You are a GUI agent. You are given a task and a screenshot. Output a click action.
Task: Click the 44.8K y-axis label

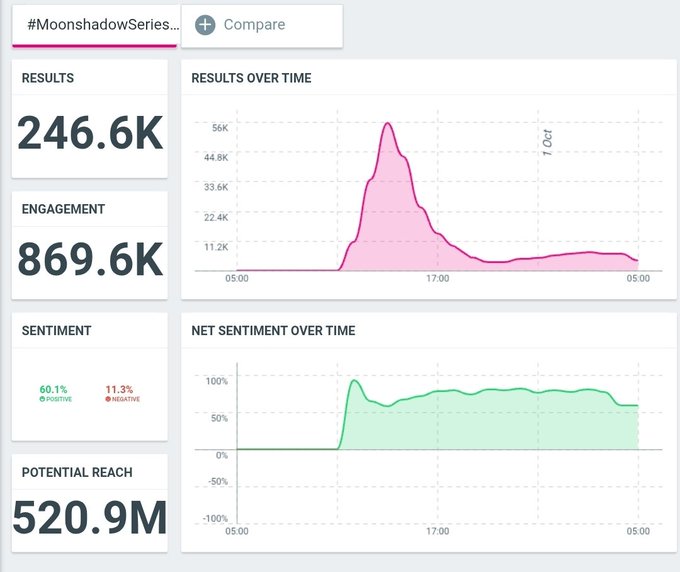(216, 157)
